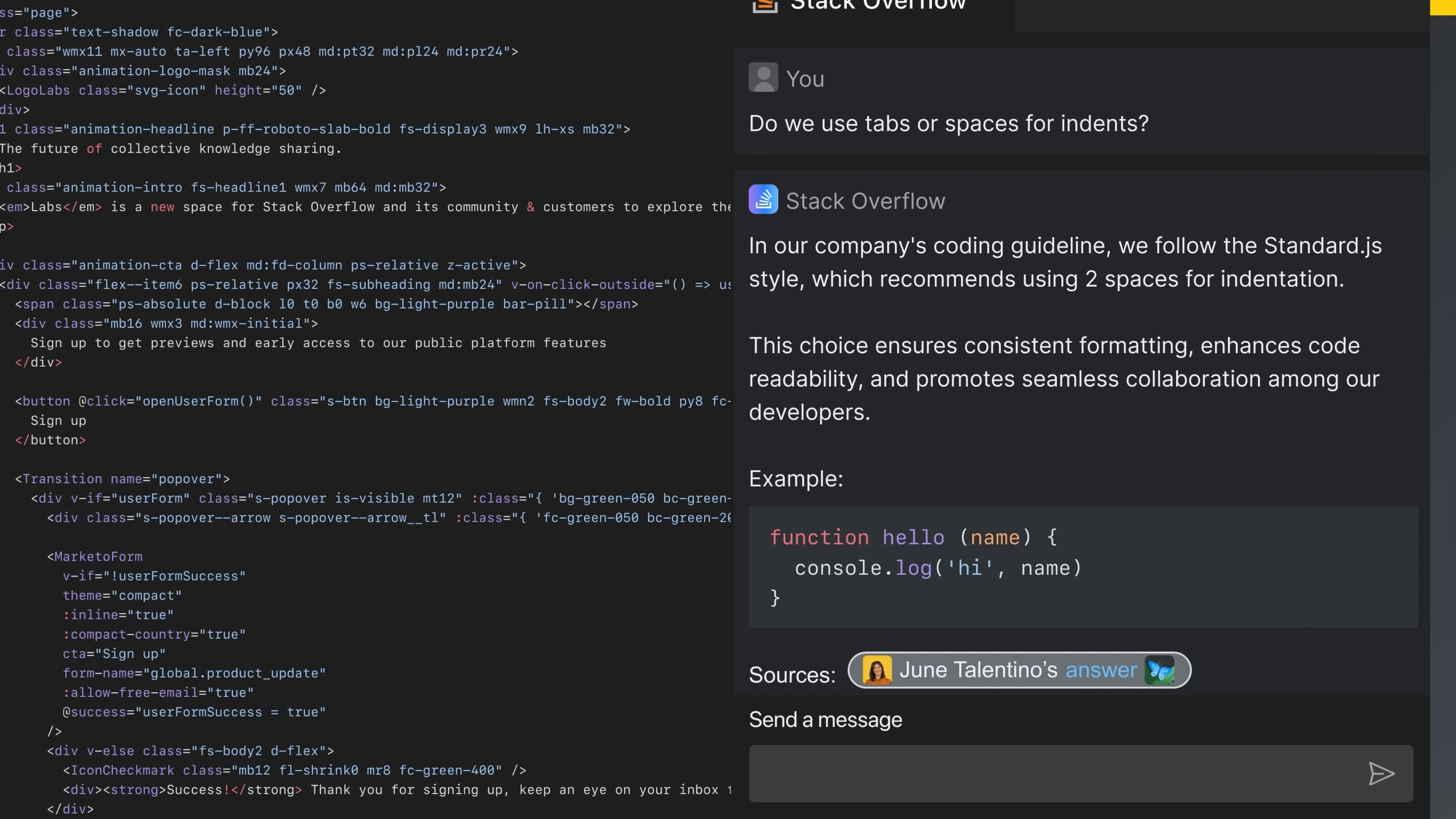Click the '<div class="mb16 wmx3 md:wmx-initial">' line
Screen dimensions: 1456x819
pyautogui.click(x=166, y=323)
